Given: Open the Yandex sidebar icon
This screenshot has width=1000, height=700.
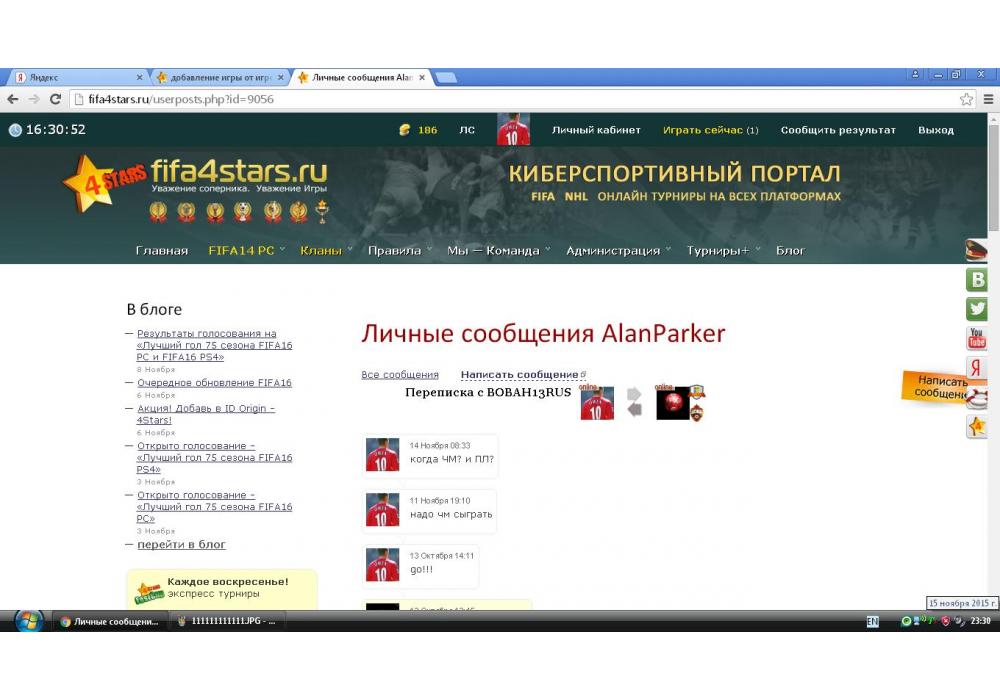Looking at the screenshot, I should pyautogui.click(x=976, y=368).
